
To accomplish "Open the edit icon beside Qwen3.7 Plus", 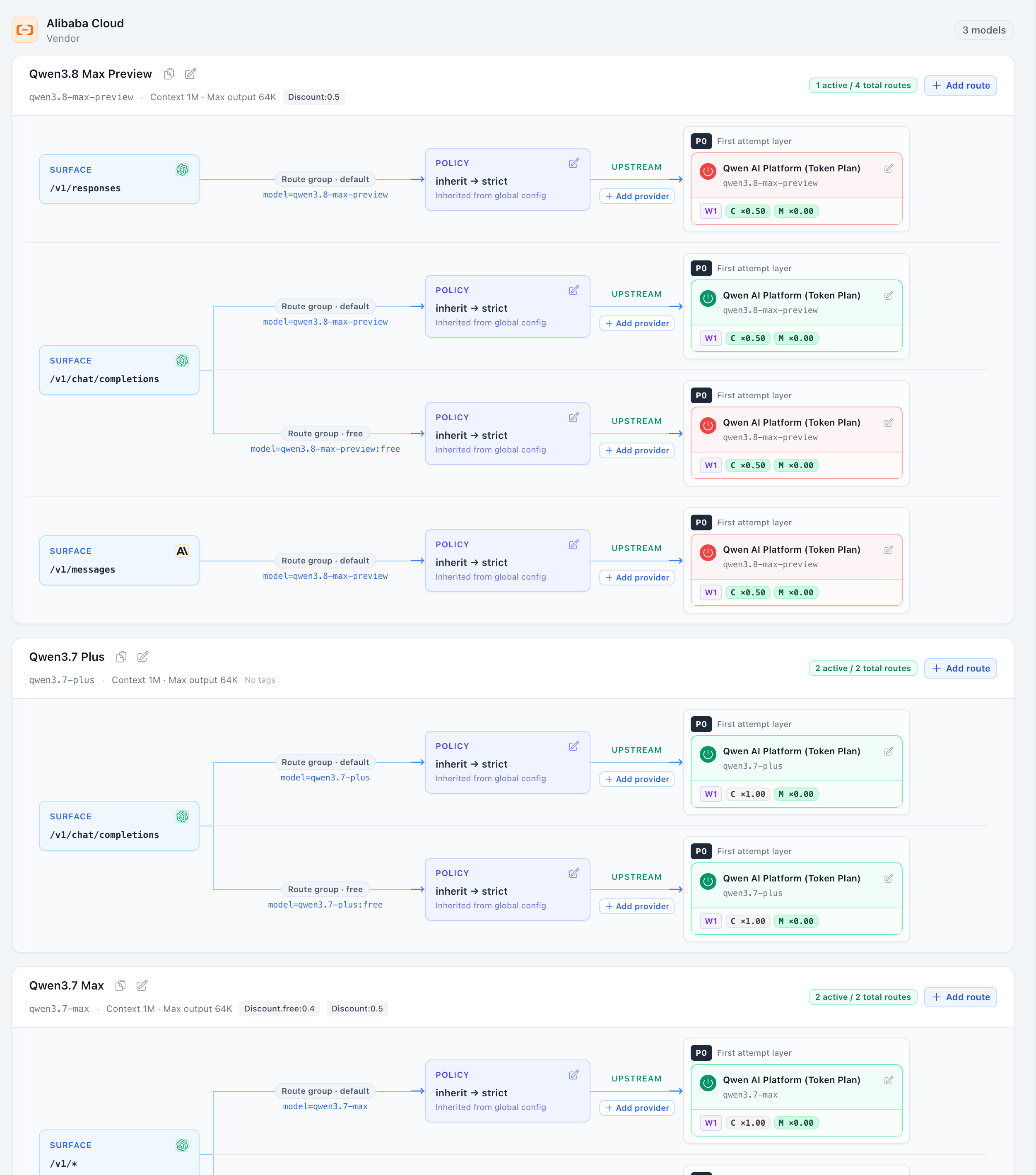I will click(142, 657).
